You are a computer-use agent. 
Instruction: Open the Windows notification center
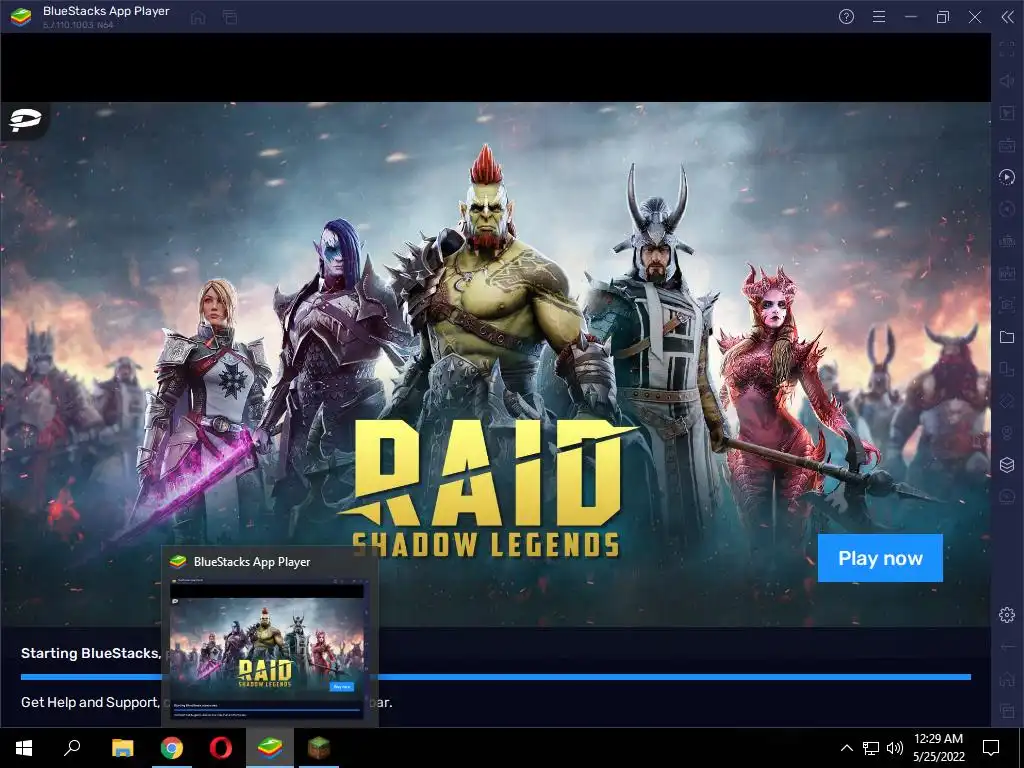click(991, 748)
